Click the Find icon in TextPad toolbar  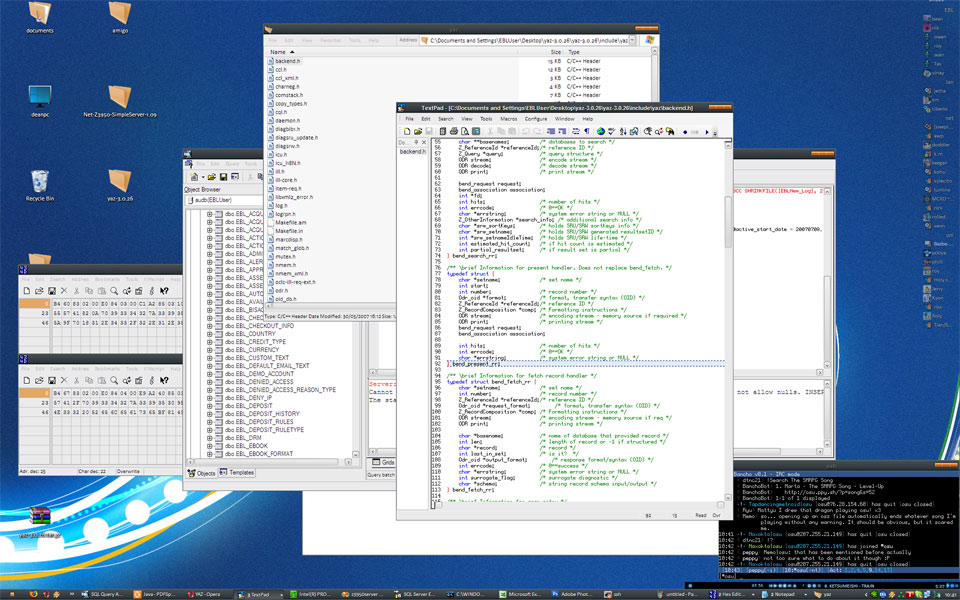[x=647, y=132]
